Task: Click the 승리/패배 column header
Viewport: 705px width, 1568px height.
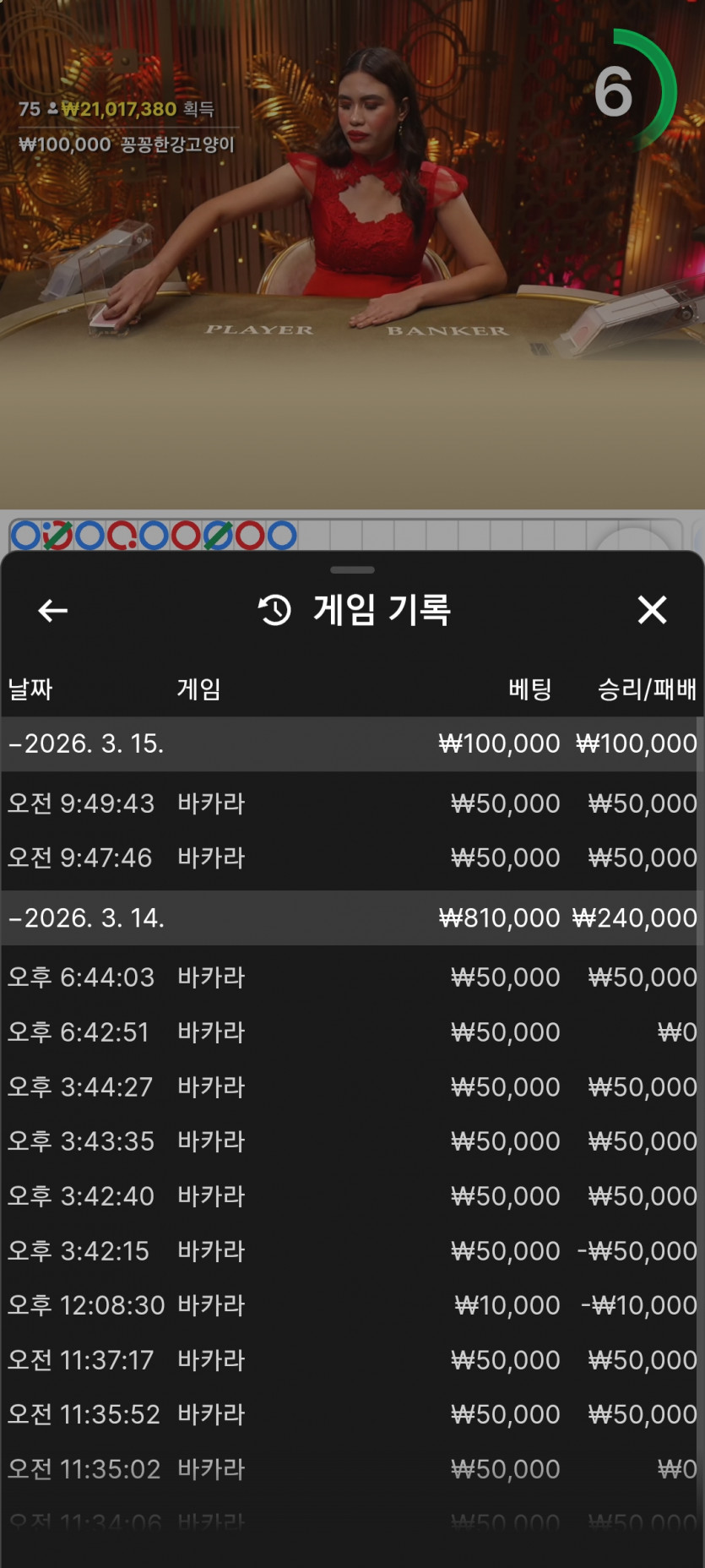Action: (x=647, y=689)
